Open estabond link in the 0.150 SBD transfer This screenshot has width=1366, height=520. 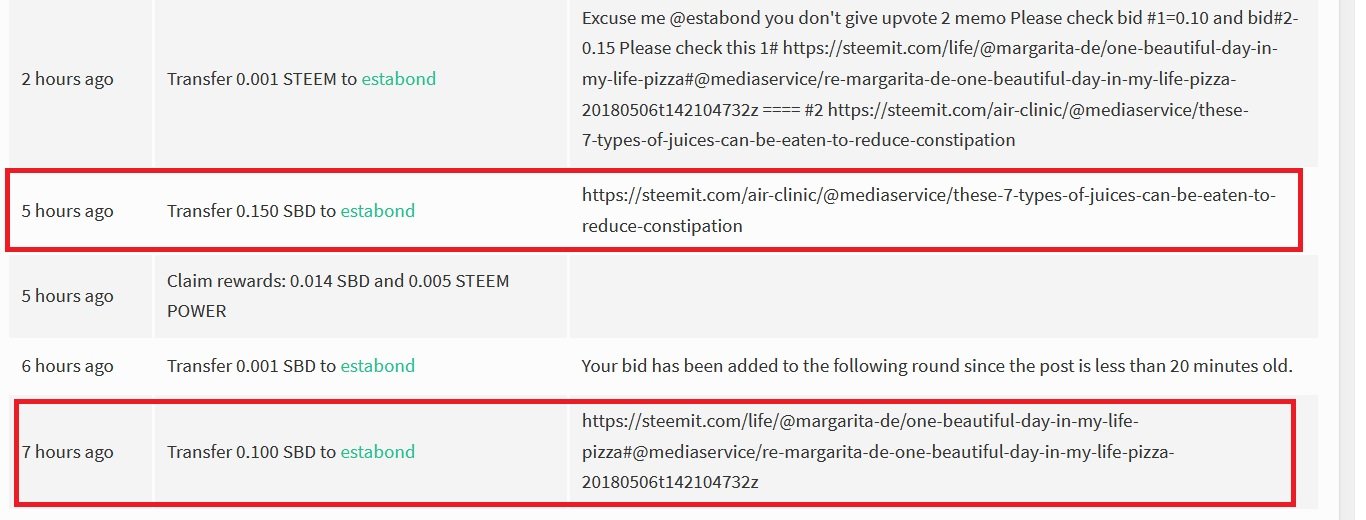pyautogui.click(x=378, y=211)
